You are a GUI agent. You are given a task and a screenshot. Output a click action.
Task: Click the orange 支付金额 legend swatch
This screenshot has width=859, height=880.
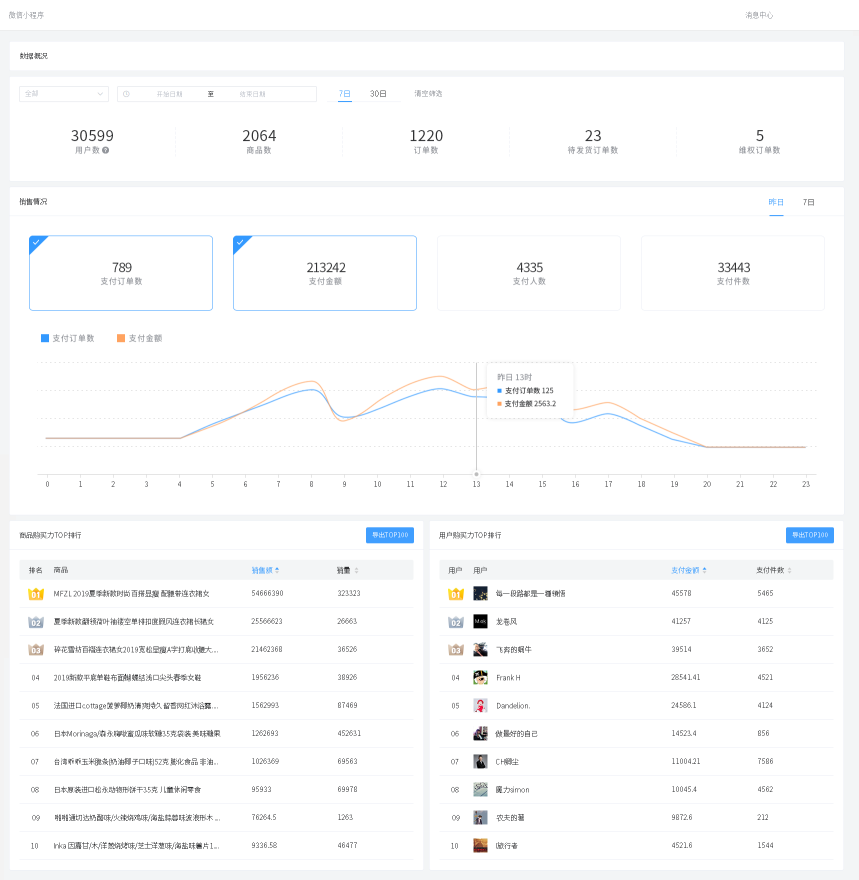coord(121,338)
